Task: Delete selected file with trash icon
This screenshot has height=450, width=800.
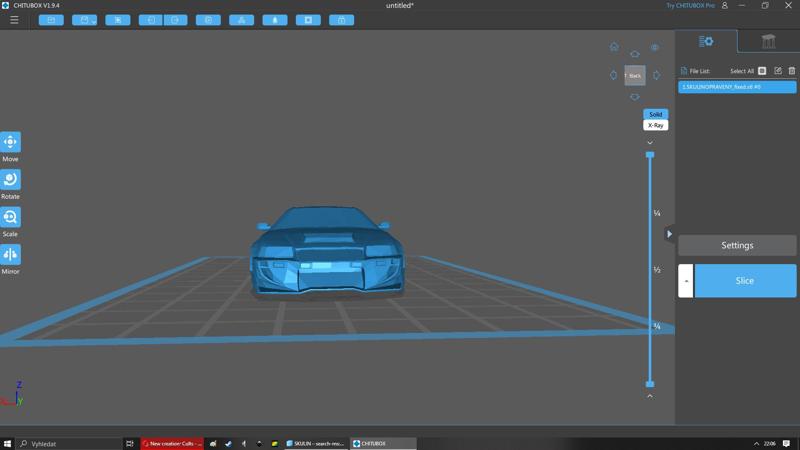Action: (x=791, y=71)
